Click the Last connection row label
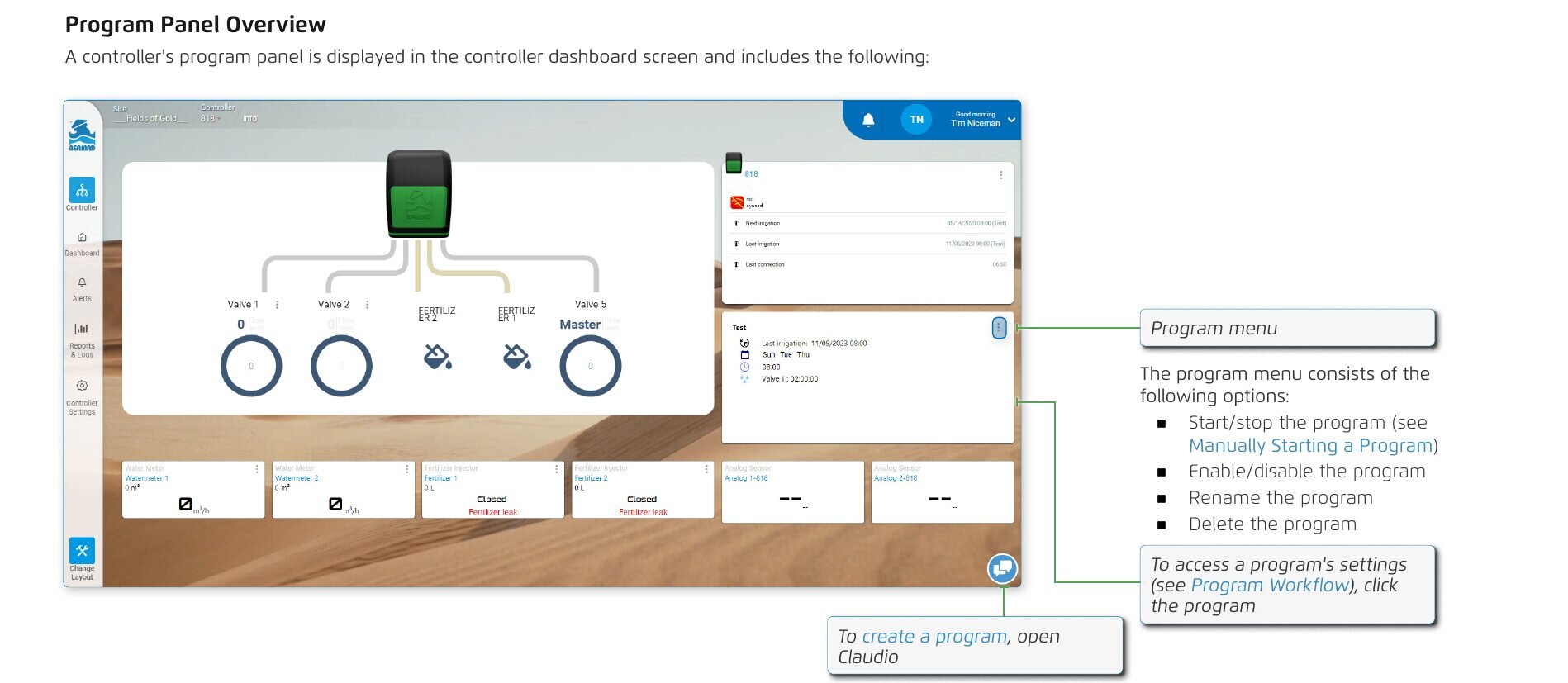1568x683 pixels. [765, 264]
